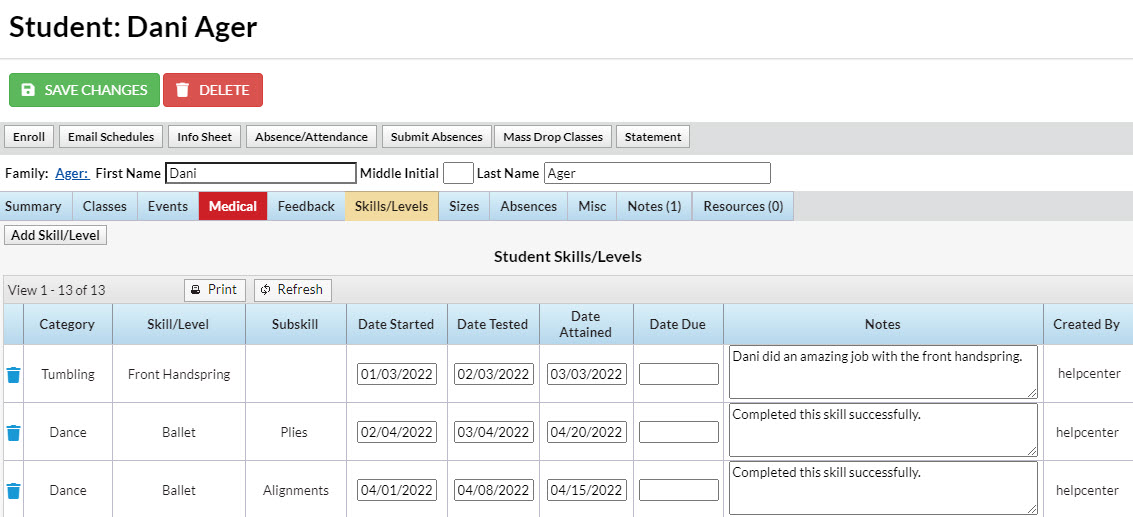Click Add Skill/Level button
Screen dimensions: 1133x517
[x=56, y=235]
